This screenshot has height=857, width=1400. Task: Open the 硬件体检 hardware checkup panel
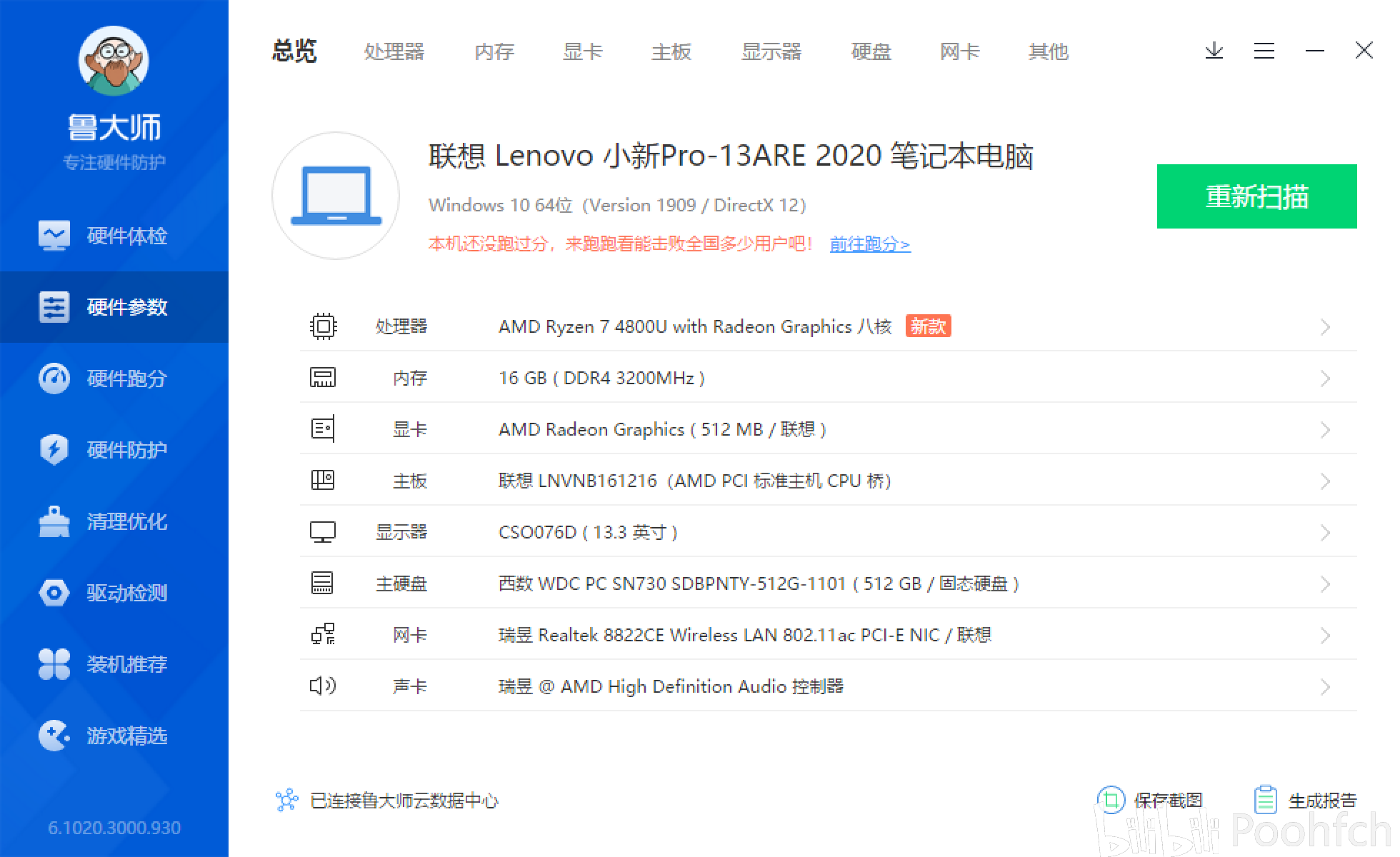114,236
